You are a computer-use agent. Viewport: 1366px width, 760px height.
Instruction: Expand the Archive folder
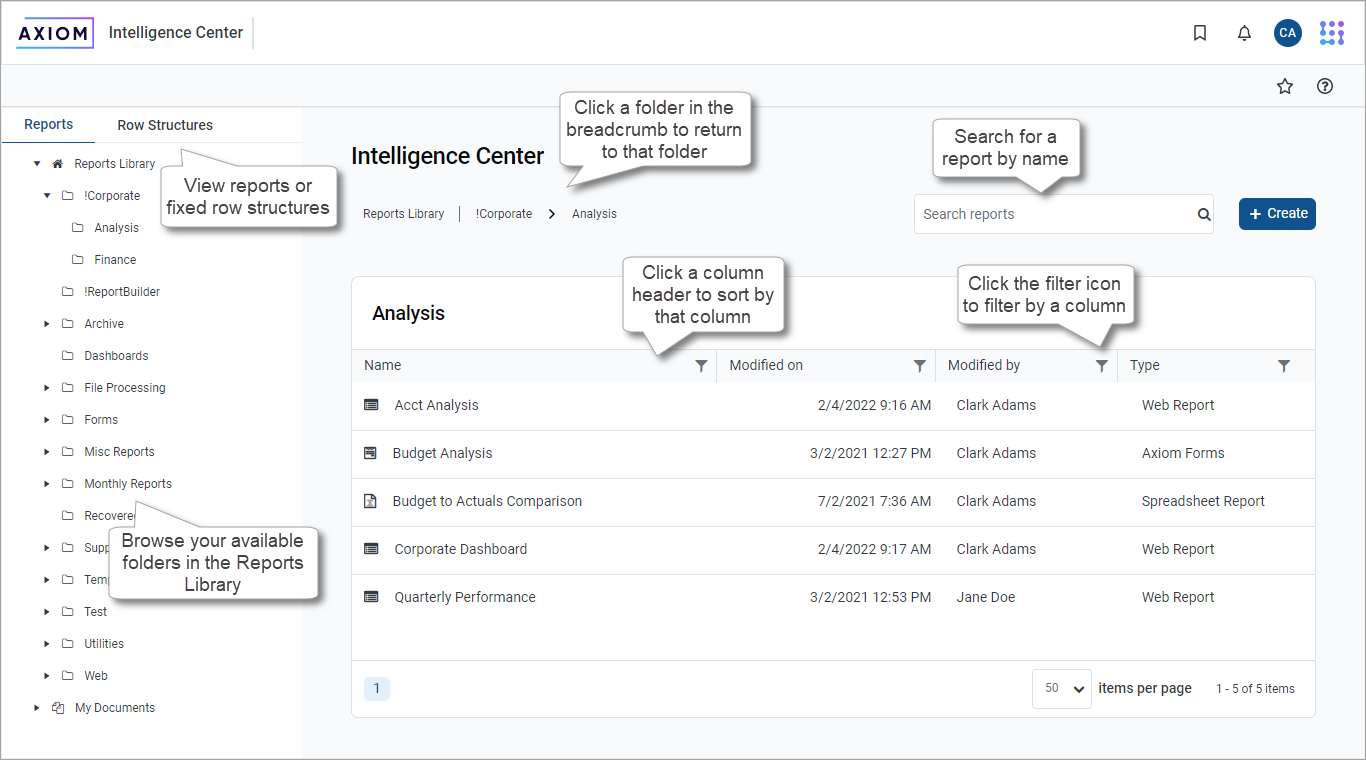pos(47,324)
